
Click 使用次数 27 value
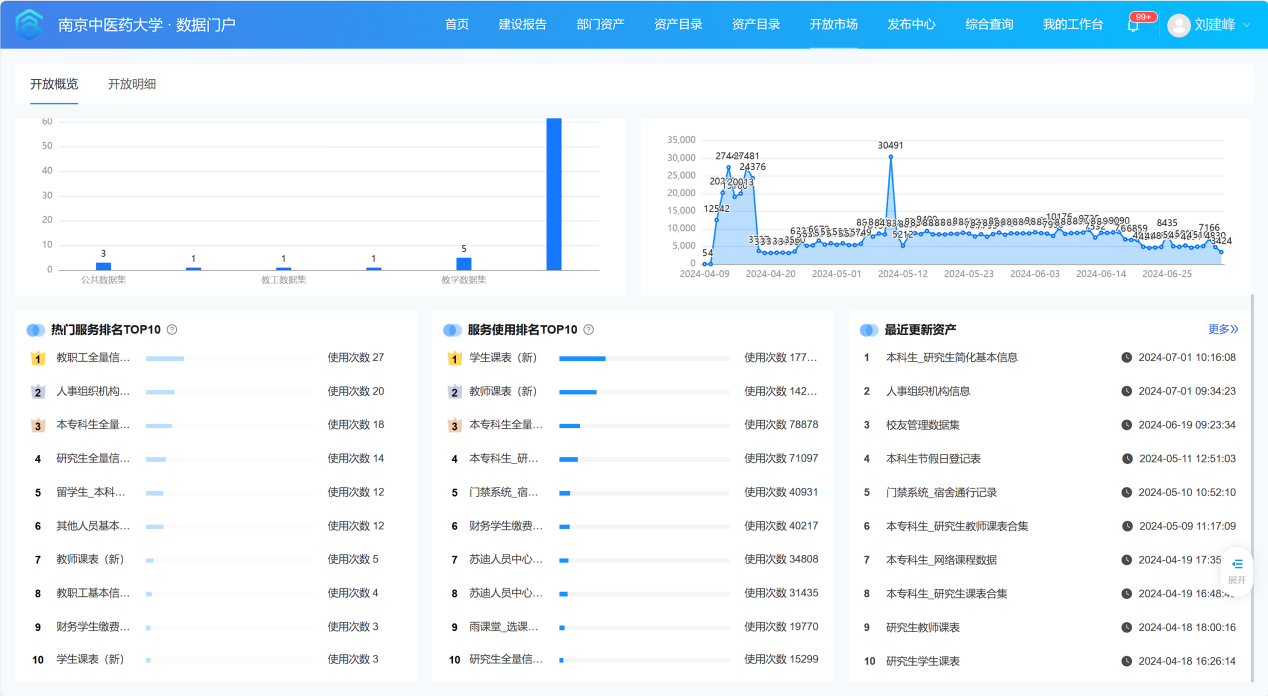(356, 358)
